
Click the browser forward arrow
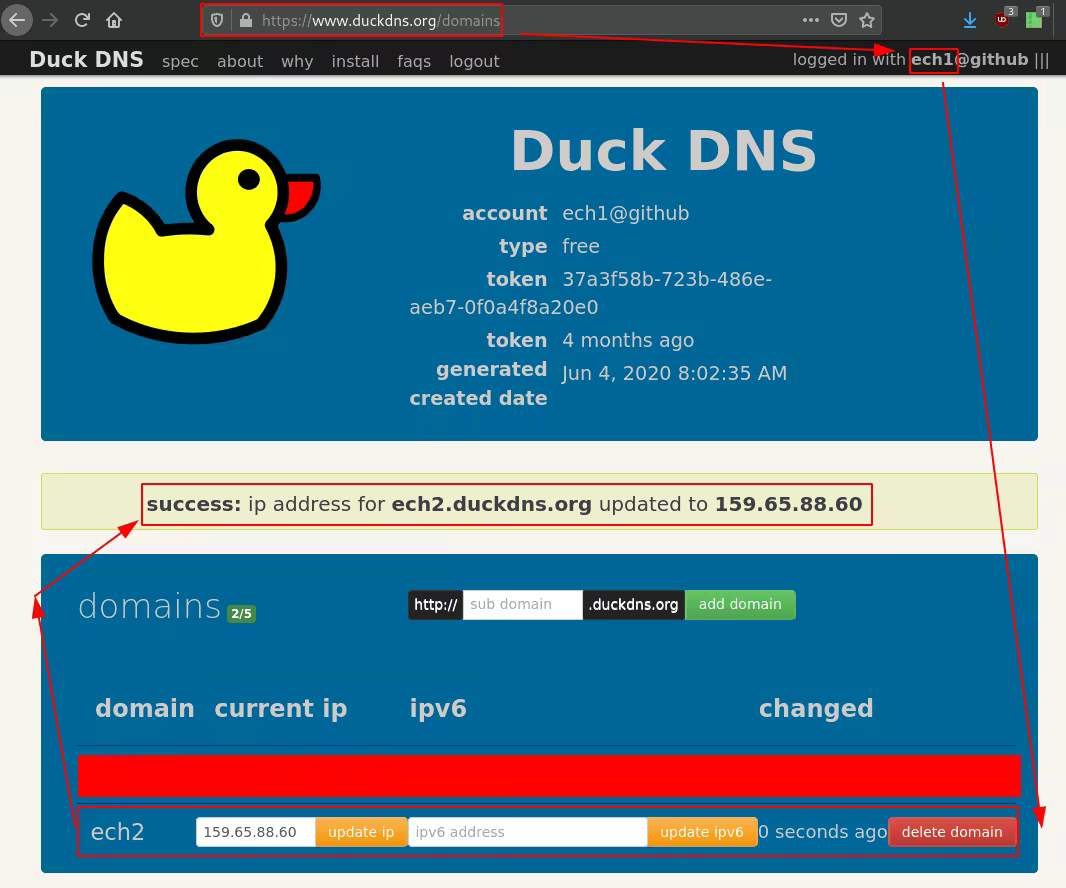click(50, 20)
